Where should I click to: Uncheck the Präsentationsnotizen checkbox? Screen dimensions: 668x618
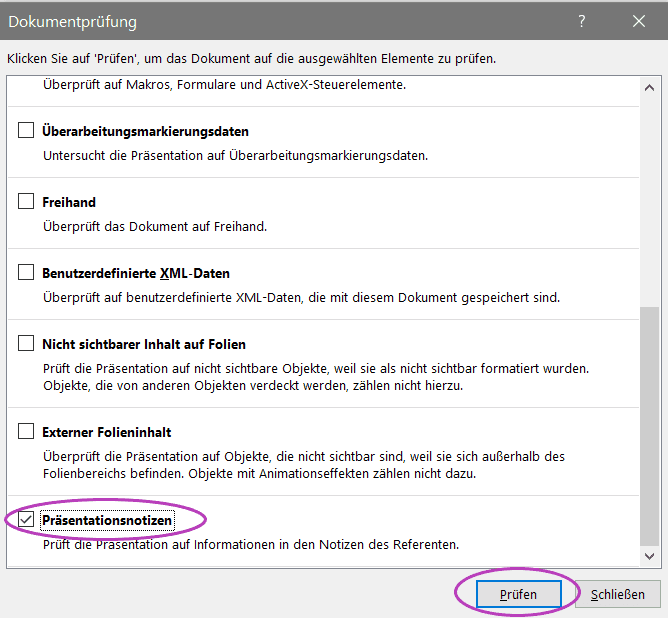(26, 520)
